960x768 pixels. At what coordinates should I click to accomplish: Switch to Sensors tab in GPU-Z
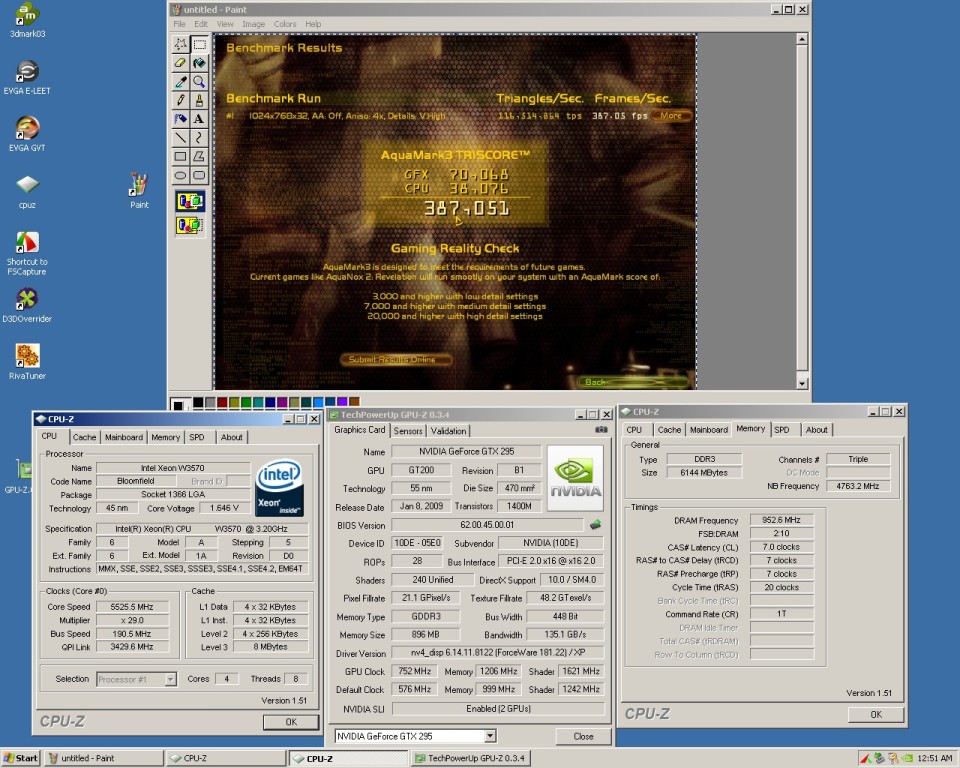point(408,431)
